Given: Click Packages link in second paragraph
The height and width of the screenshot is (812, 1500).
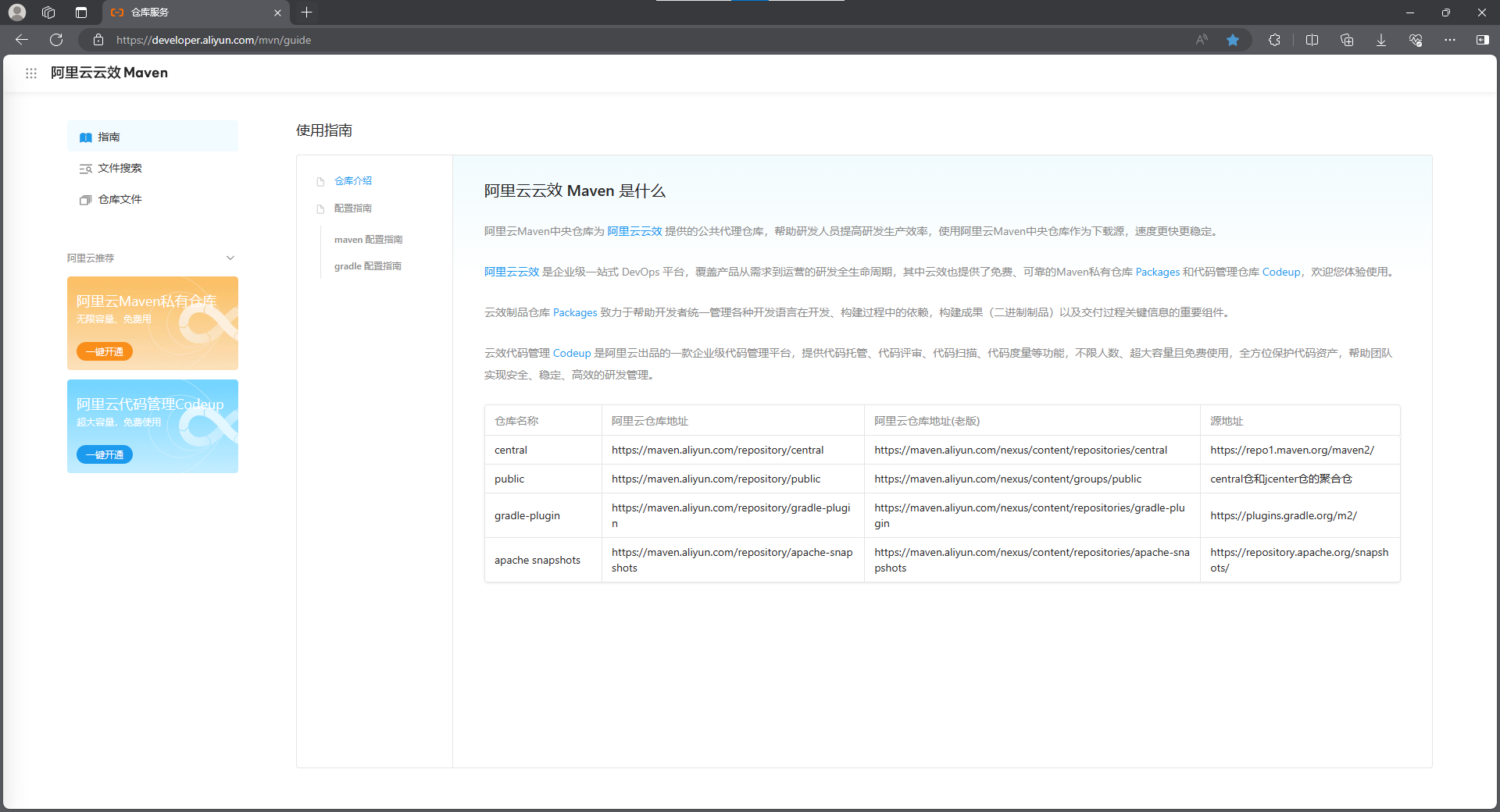Looking at the screenshot, I should click(x=1158, y=272).
